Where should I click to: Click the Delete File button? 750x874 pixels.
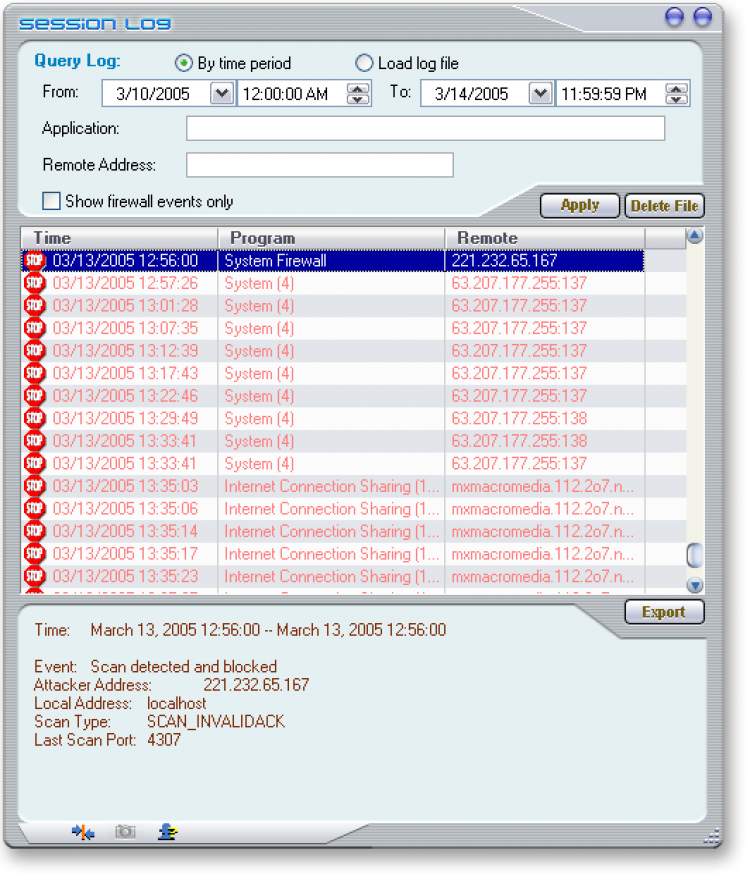pos(665,206)
